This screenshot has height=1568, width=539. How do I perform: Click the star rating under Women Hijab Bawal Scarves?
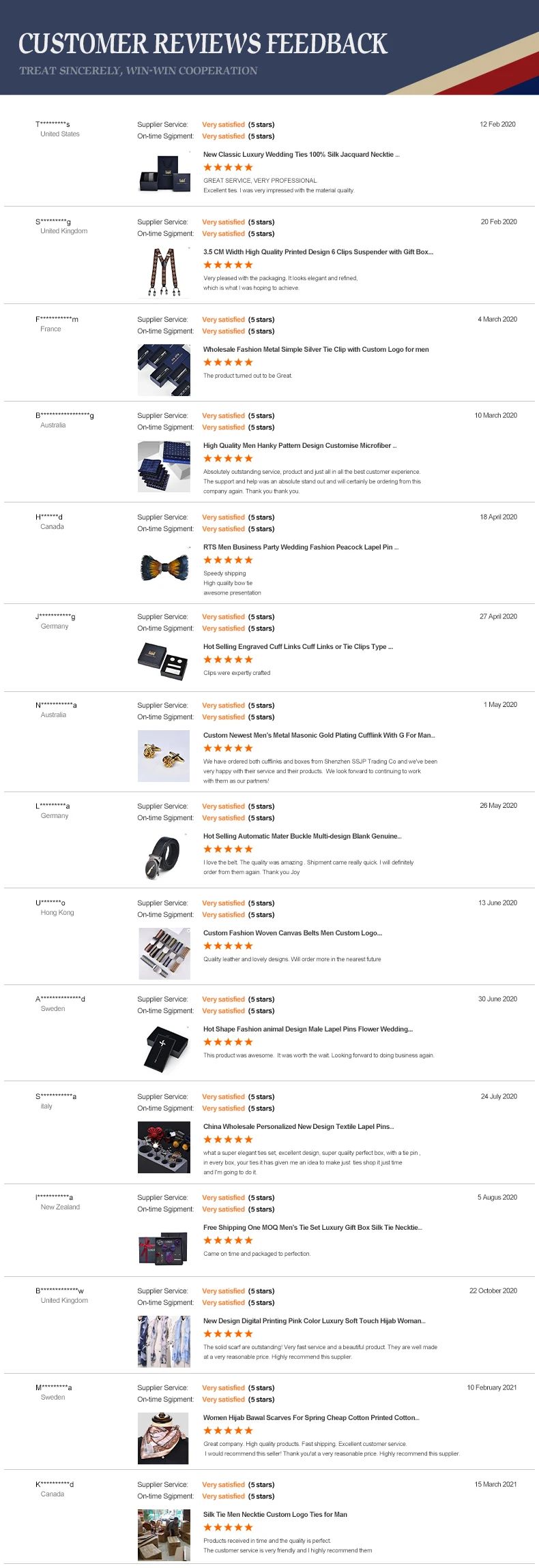pos(228,1431)
